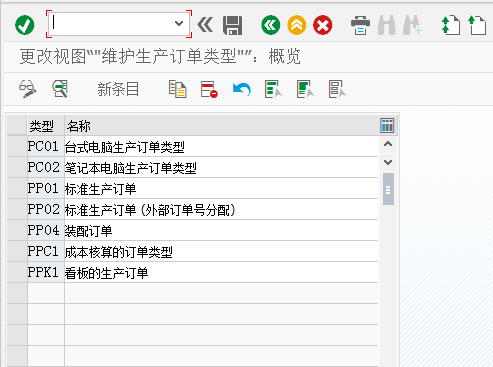This screenshot has height=367, width=493.
Task: Save with the floppy disk icon
Action: coord(233,25)
